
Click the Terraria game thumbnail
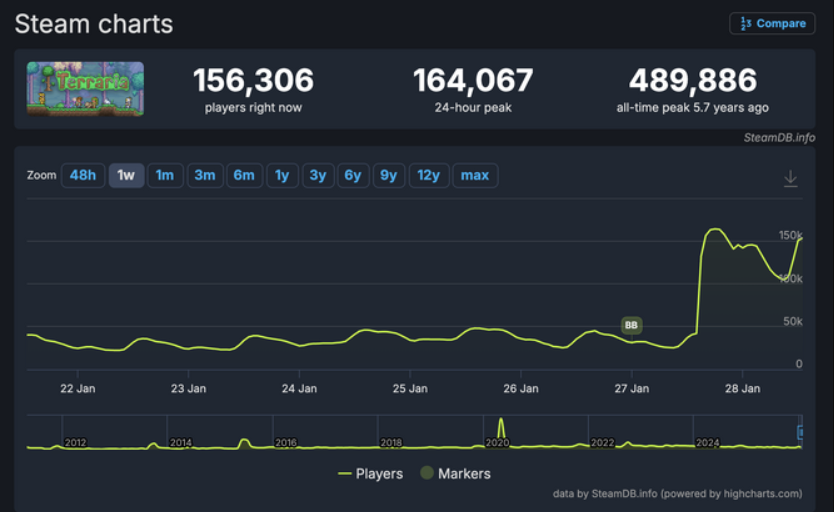click(x=85, y=88)
